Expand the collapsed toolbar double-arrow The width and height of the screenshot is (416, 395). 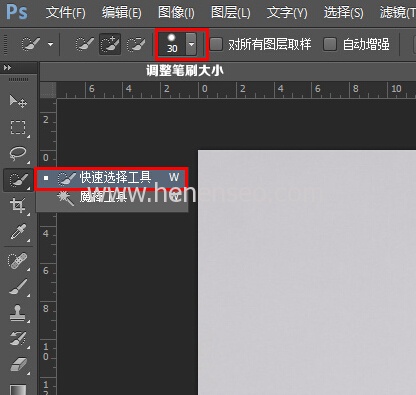(7, 68)
